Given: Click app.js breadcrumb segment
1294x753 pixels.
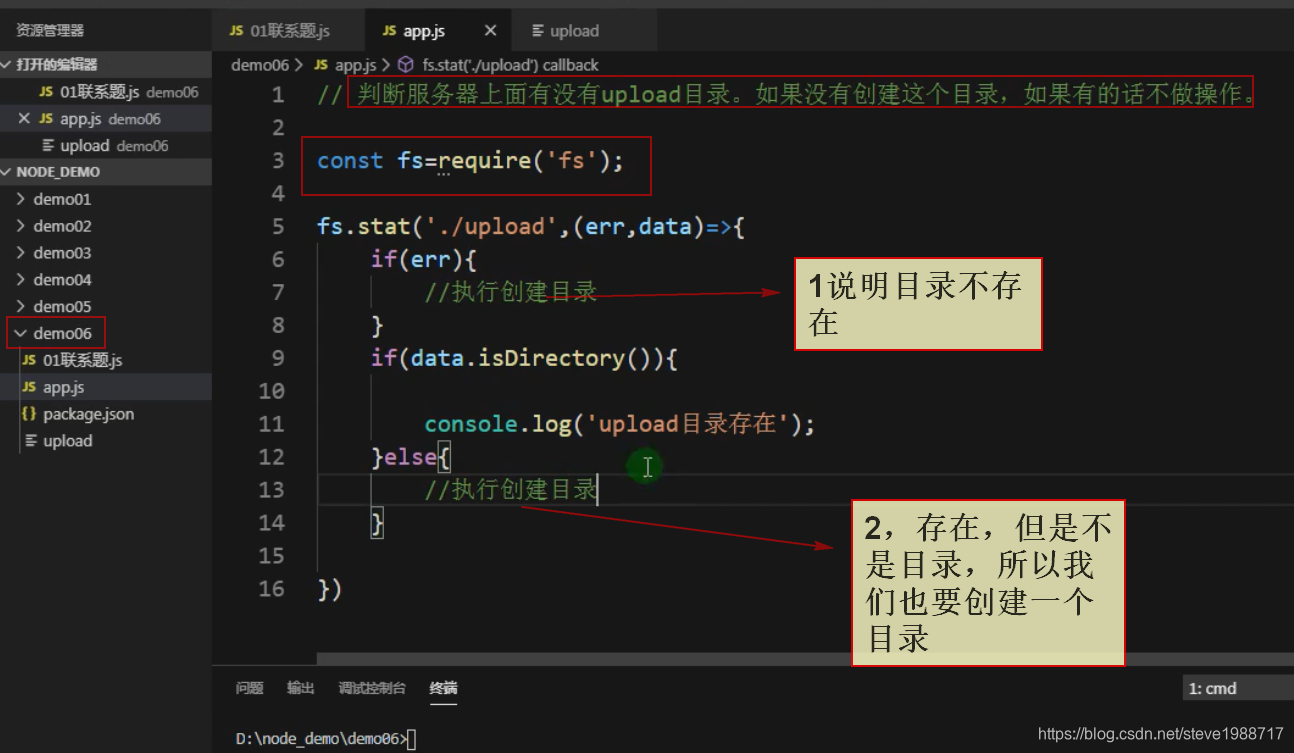Looking at the screenshot, I should [355, 65].
